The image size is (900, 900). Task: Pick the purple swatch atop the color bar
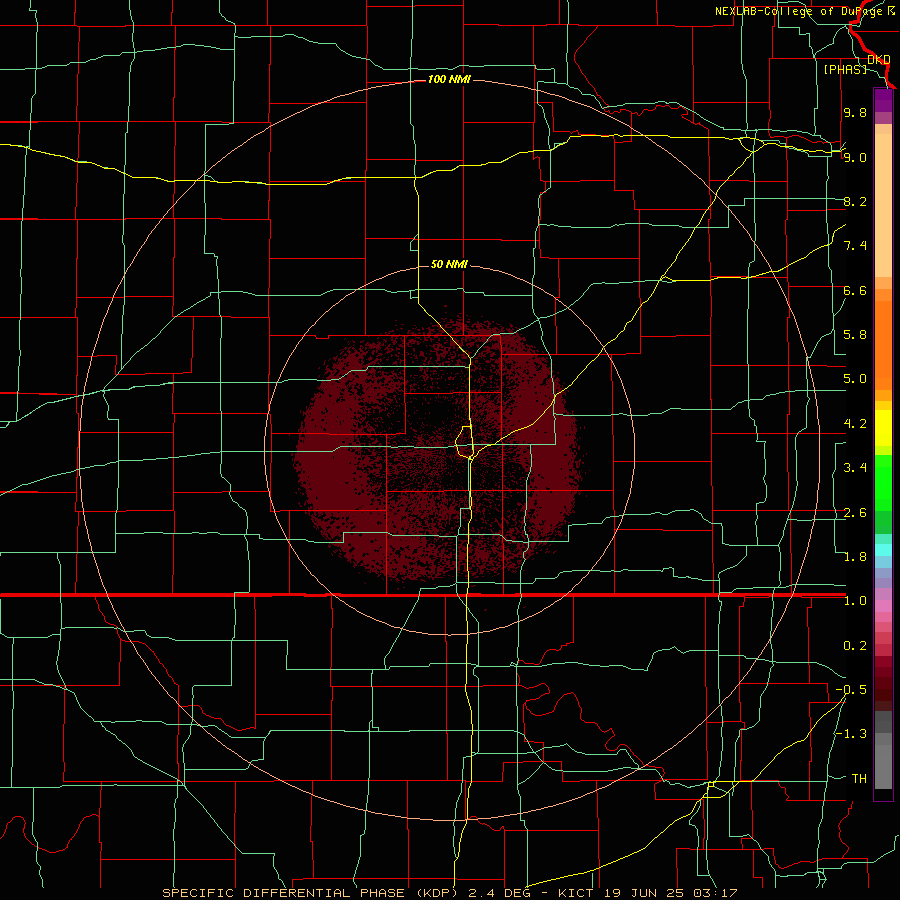click(883, 101)
